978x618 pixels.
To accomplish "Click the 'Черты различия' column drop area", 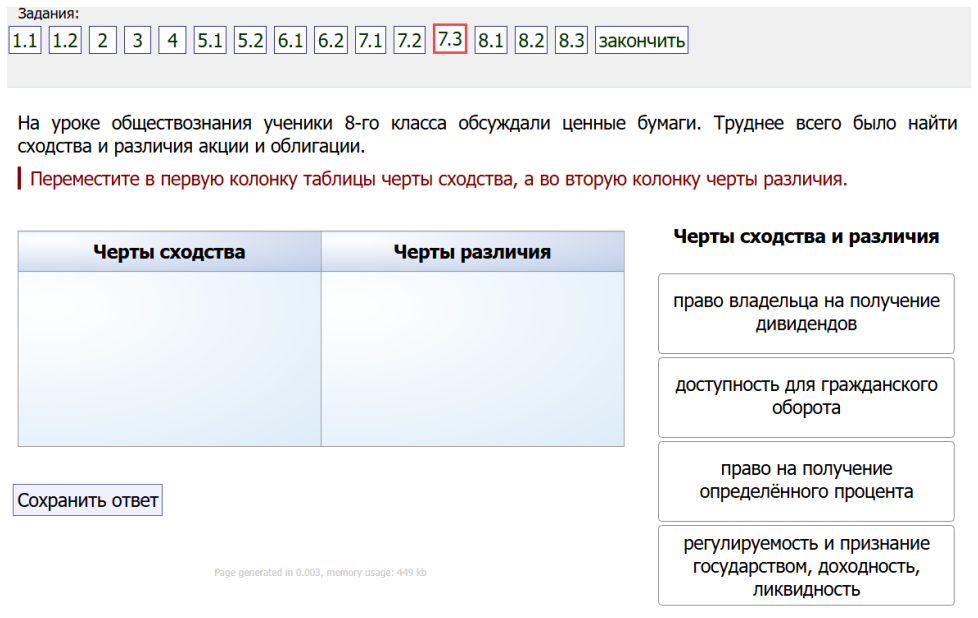I will (x=472, y=359).
